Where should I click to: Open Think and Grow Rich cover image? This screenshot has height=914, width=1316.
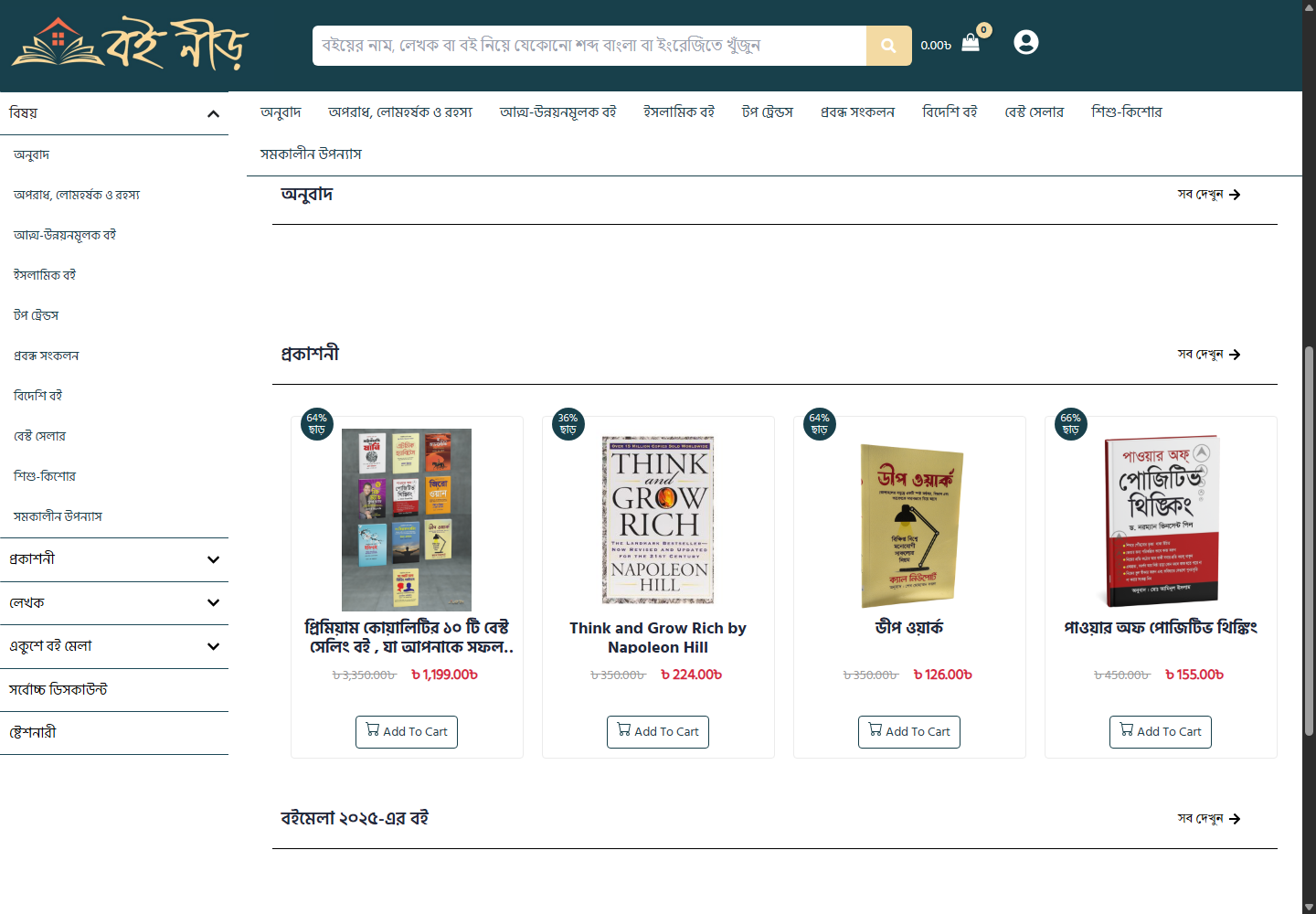coord(658,520)
